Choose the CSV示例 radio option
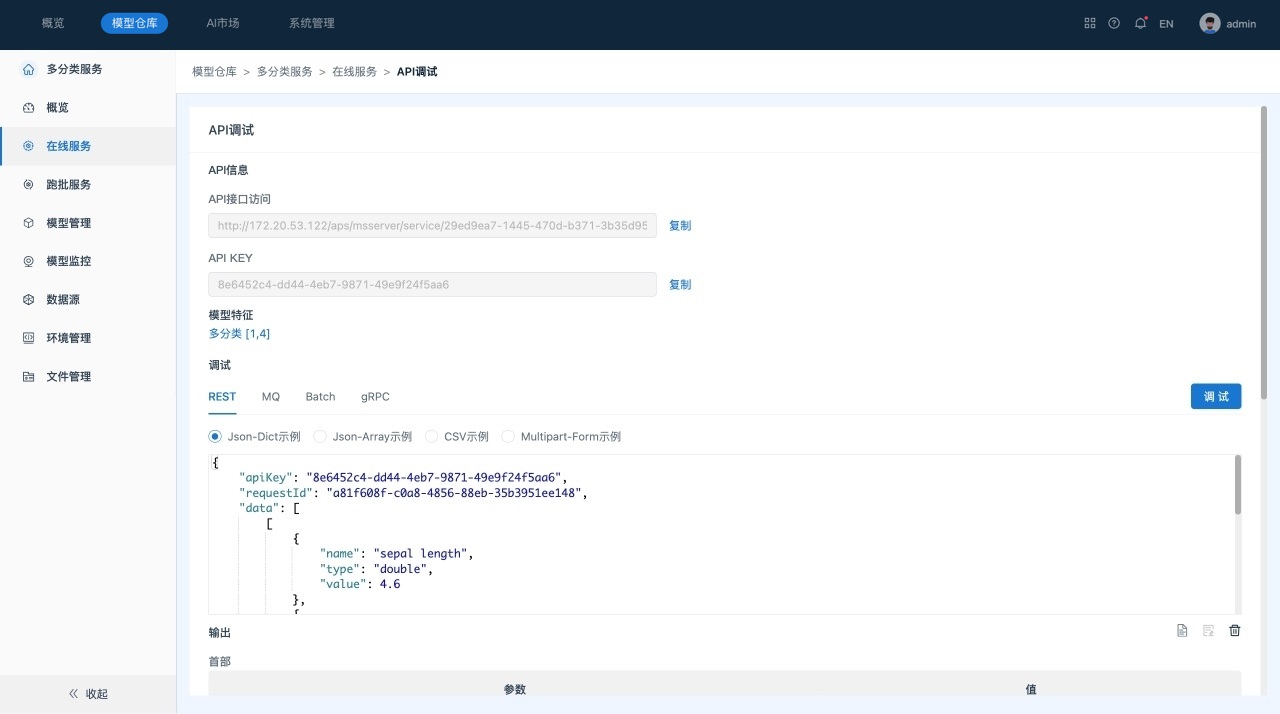Screen dimensions: 1280x714 click(x=432, y=437)
